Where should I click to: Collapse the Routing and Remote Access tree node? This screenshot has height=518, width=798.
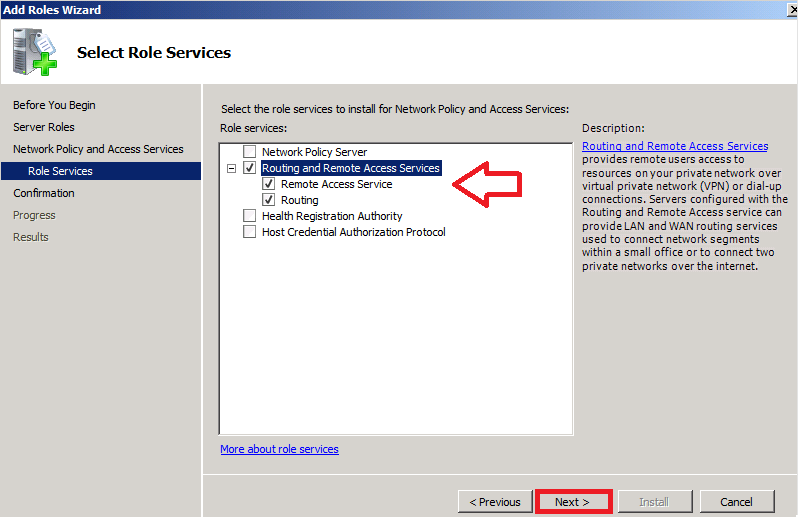tap(232, 169)
